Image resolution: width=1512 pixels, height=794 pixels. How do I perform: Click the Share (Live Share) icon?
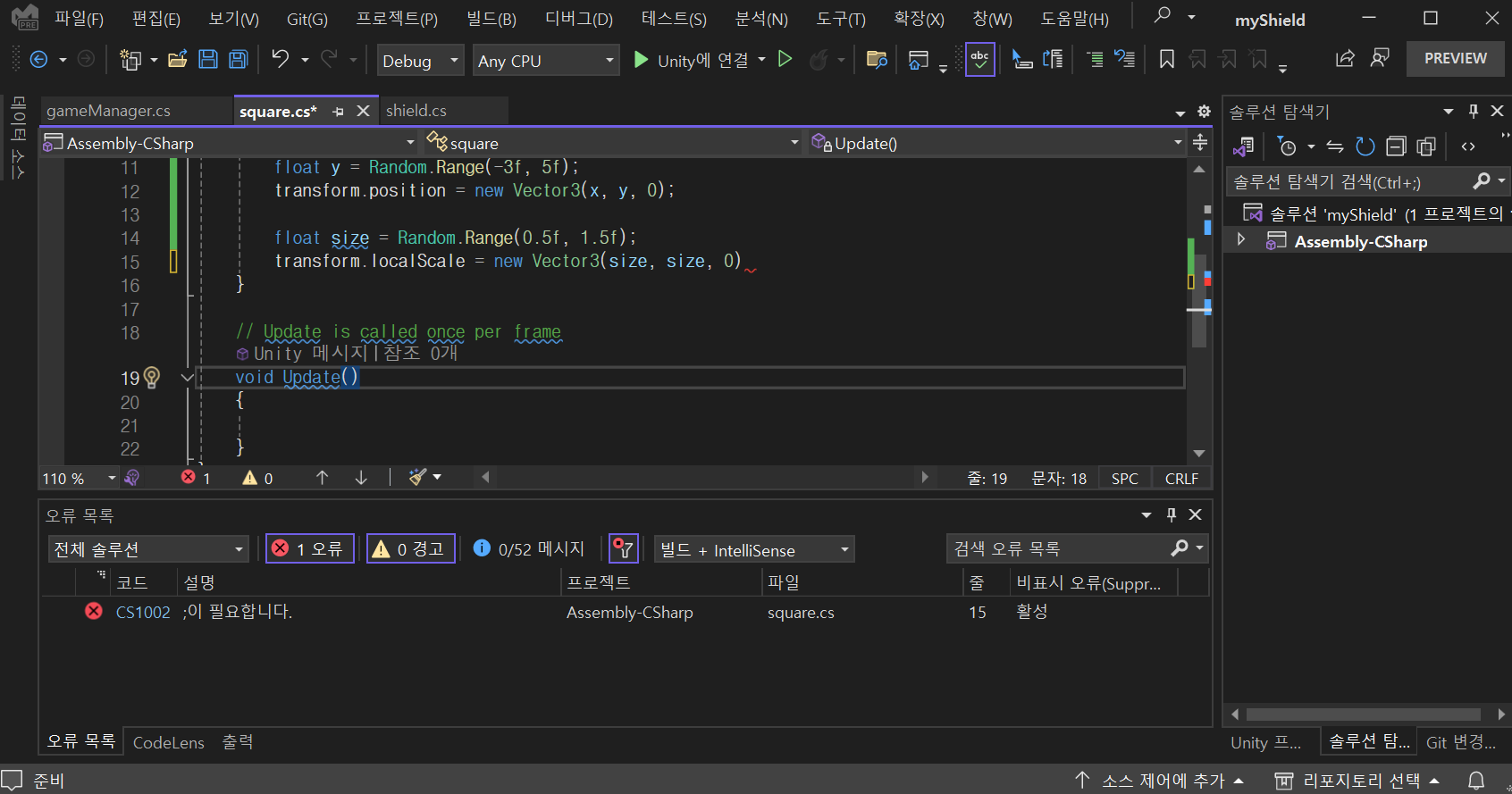pos(1344,59)
